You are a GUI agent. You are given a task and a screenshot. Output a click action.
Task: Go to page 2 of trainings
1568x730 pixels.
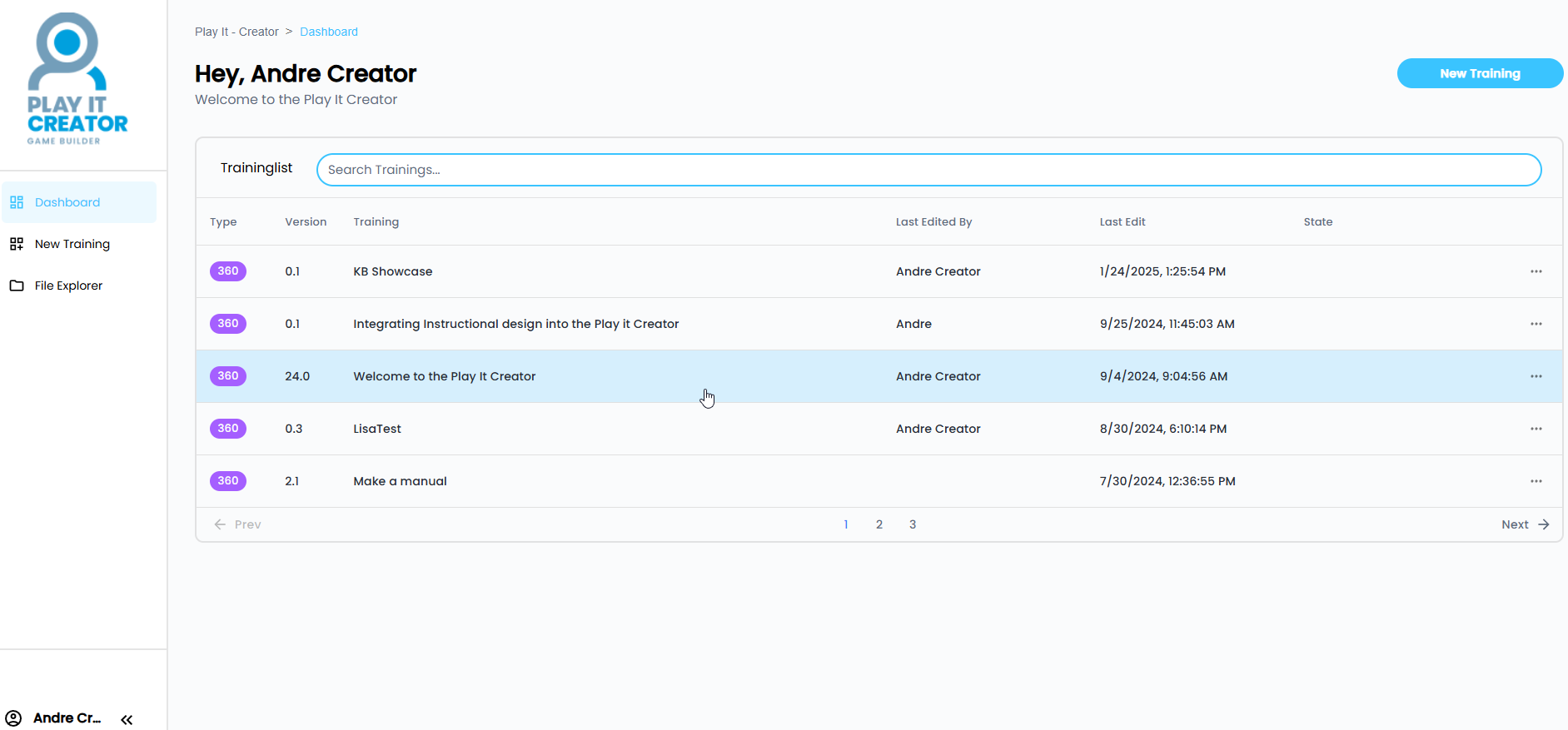click(x=879, y=524)
